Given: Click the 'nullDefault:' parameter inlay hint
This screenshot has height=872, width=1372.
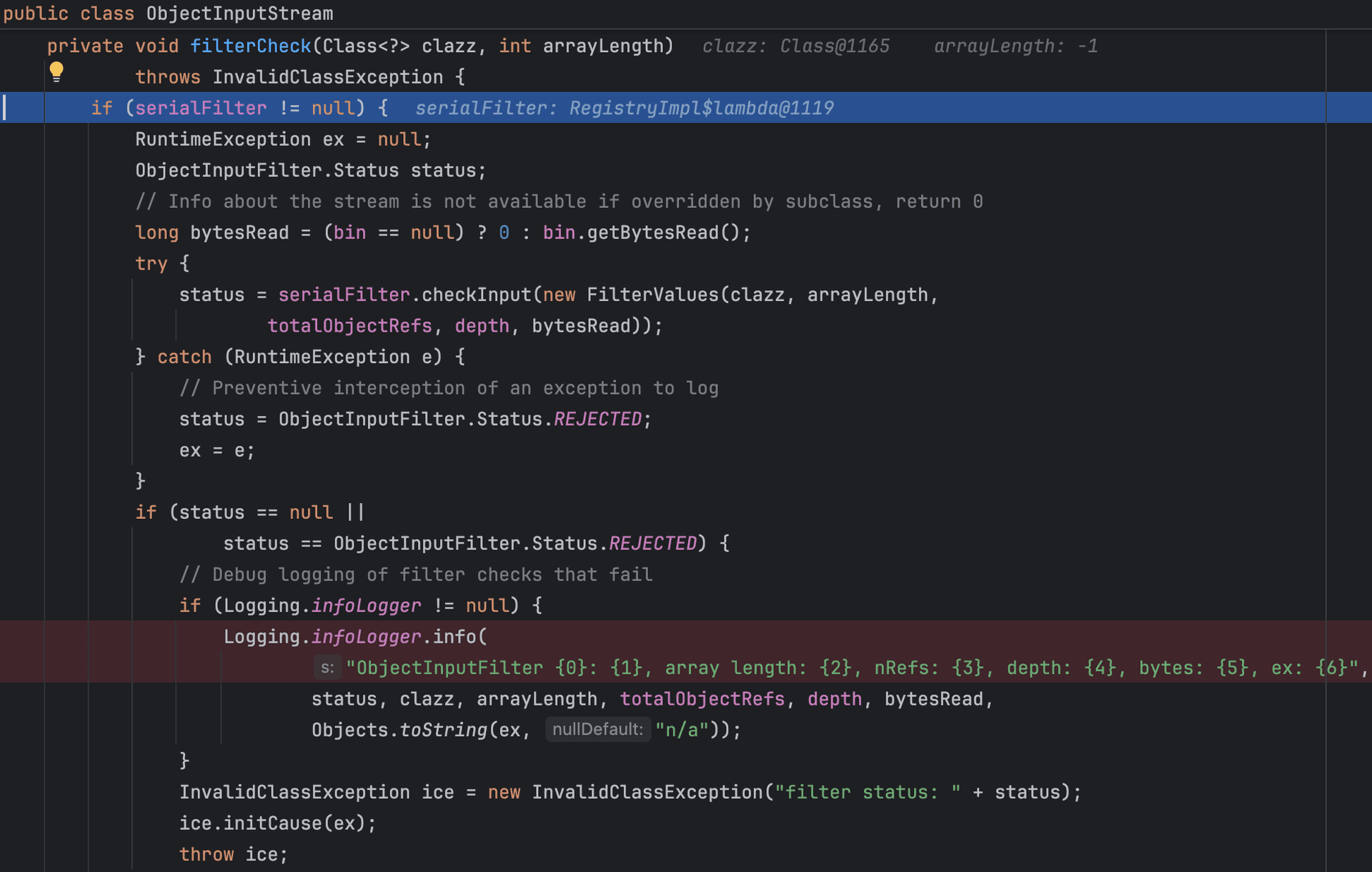Looking at the screenshot, I should tap(597, 729).
